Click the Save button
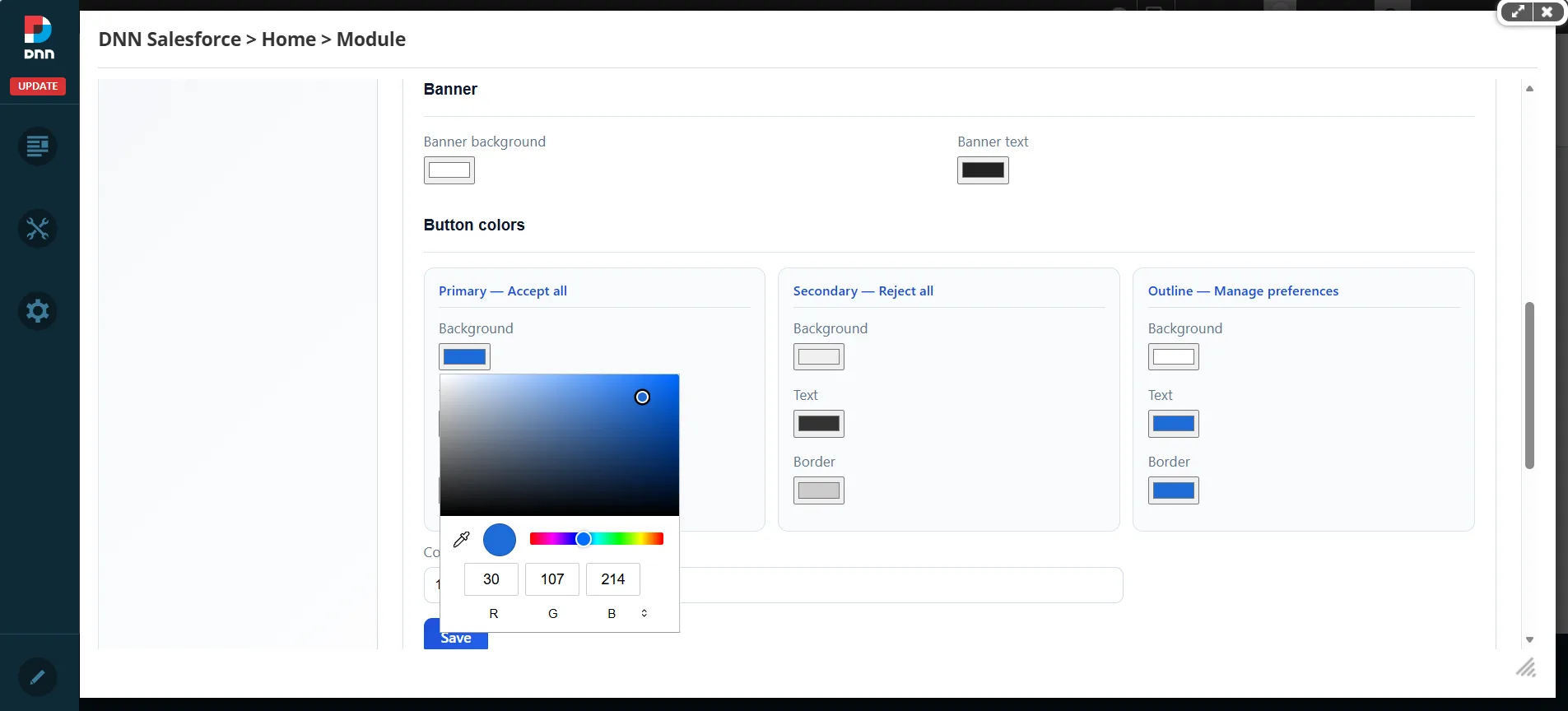This screenshot has height=711, width=1568. coord(456,634)
